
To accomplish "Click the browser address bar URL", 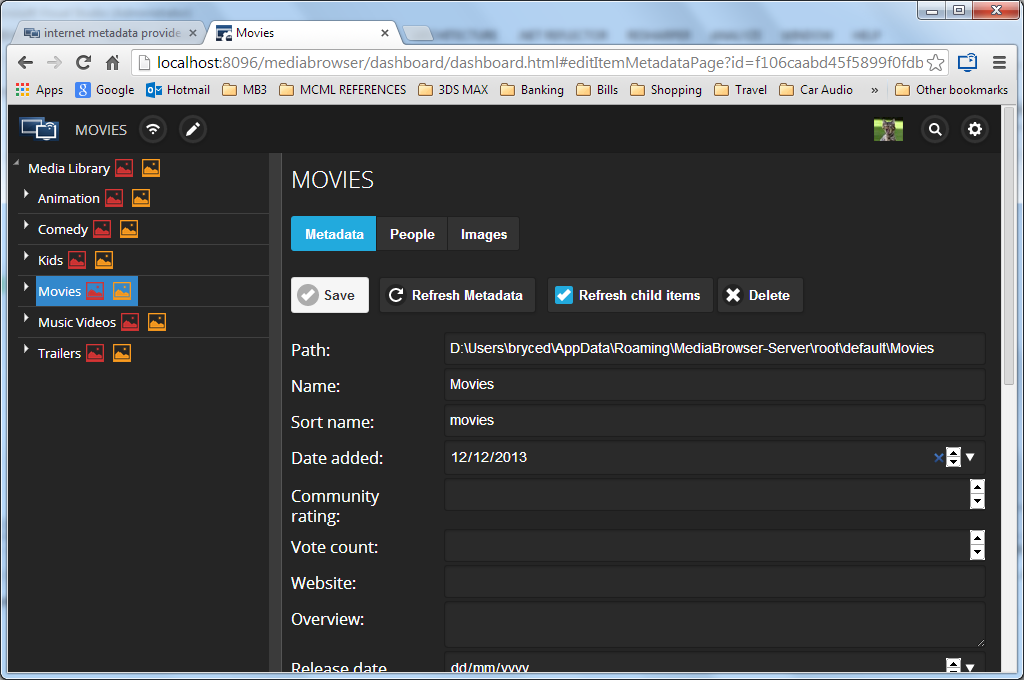I will (540, 63).
